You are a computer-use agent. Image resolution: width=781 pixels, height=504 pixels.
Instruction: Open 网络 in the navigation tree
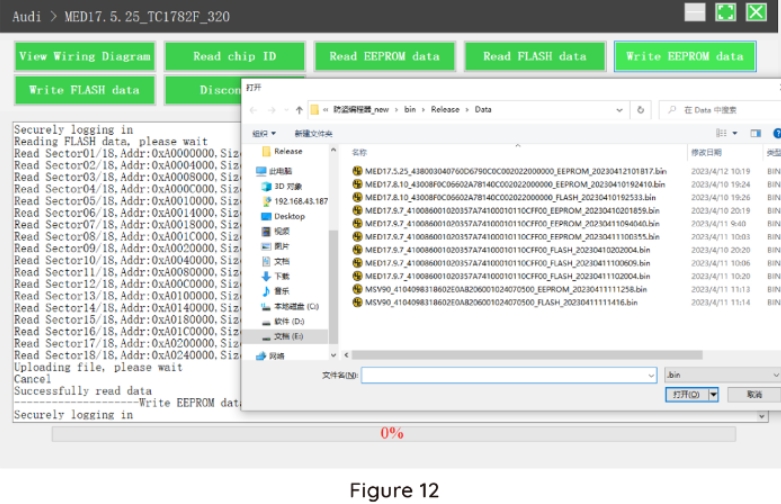270,356
